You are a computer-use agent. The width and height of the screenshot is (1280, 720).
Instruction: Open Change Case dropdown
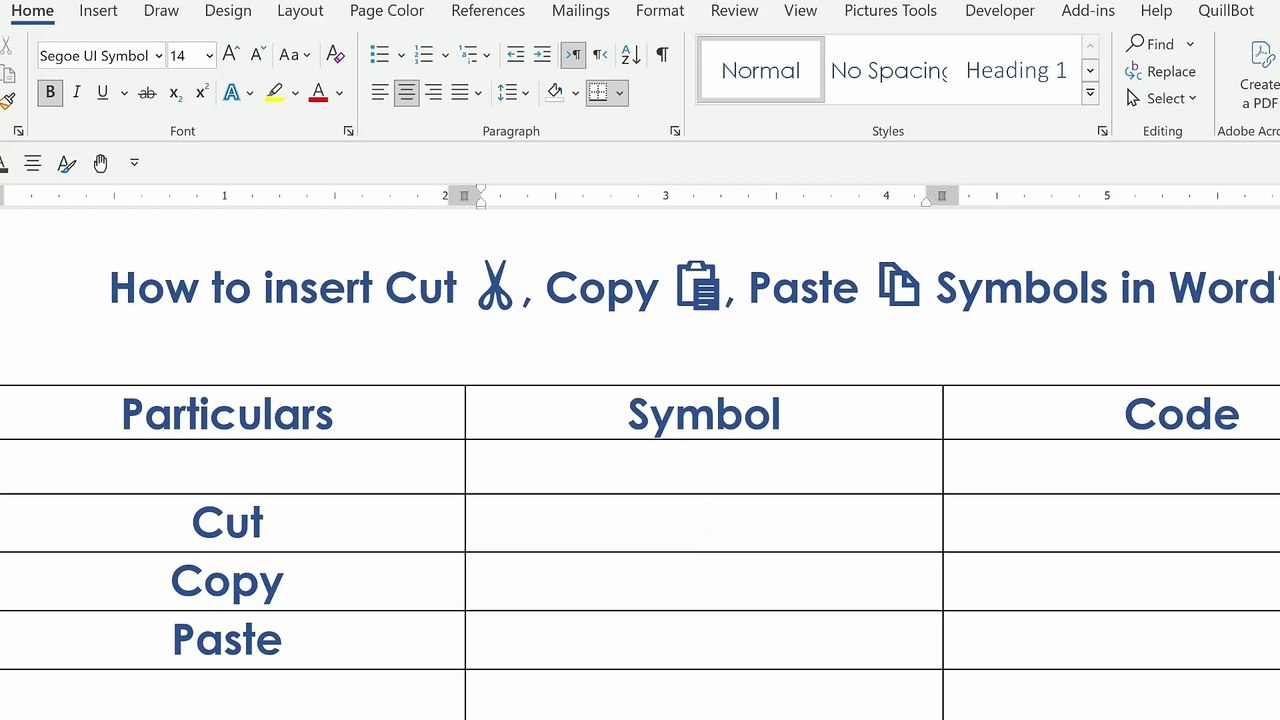tap(295, 55)
